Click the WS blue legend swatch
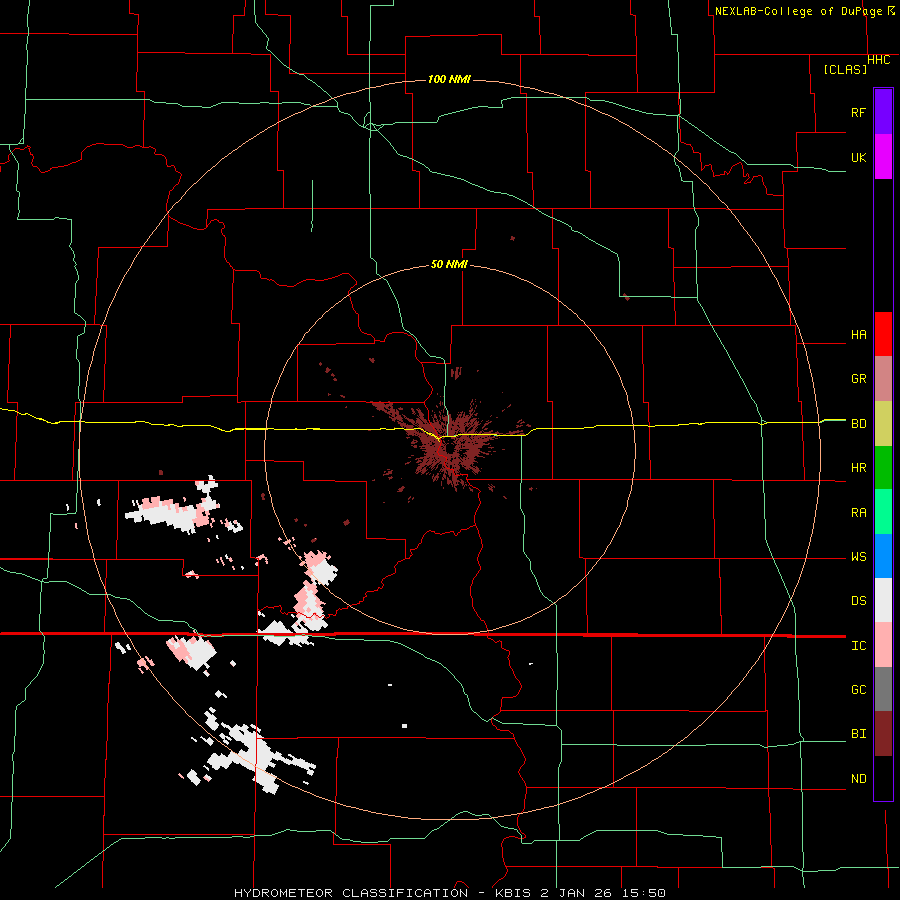The height and width of the screenshot is (900, 900). [883, 556]
